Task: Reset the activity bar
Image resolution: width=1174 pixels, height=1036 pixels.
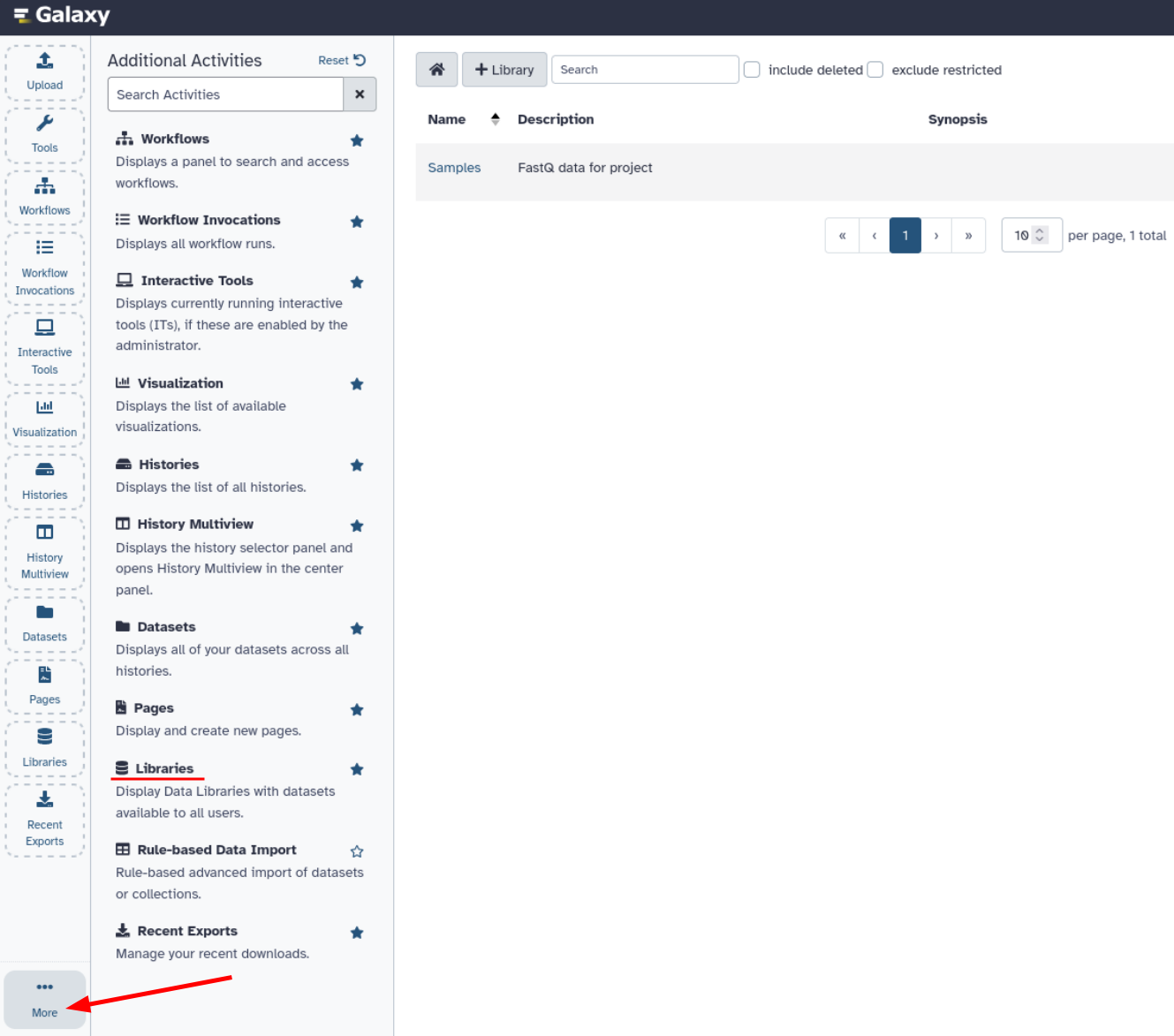Action: coord(342,60)
